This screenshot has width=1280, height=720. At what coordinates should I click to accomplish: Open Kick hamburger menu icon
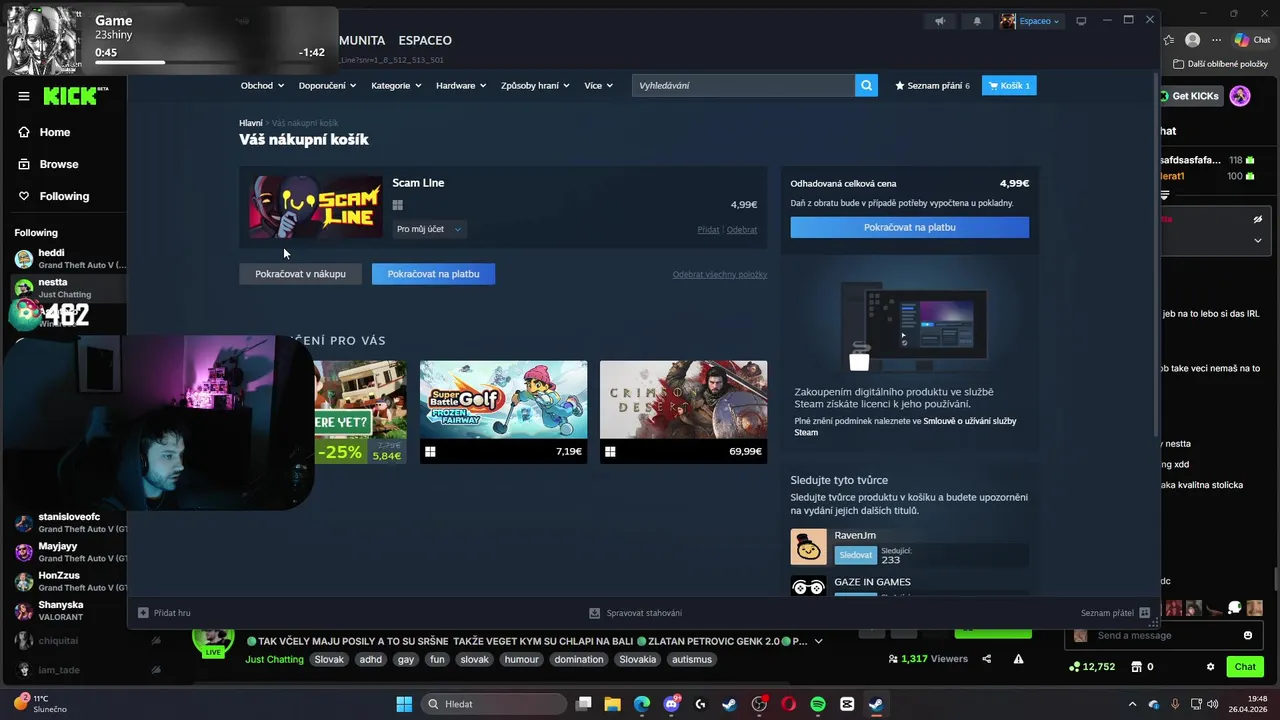[24, 96]
